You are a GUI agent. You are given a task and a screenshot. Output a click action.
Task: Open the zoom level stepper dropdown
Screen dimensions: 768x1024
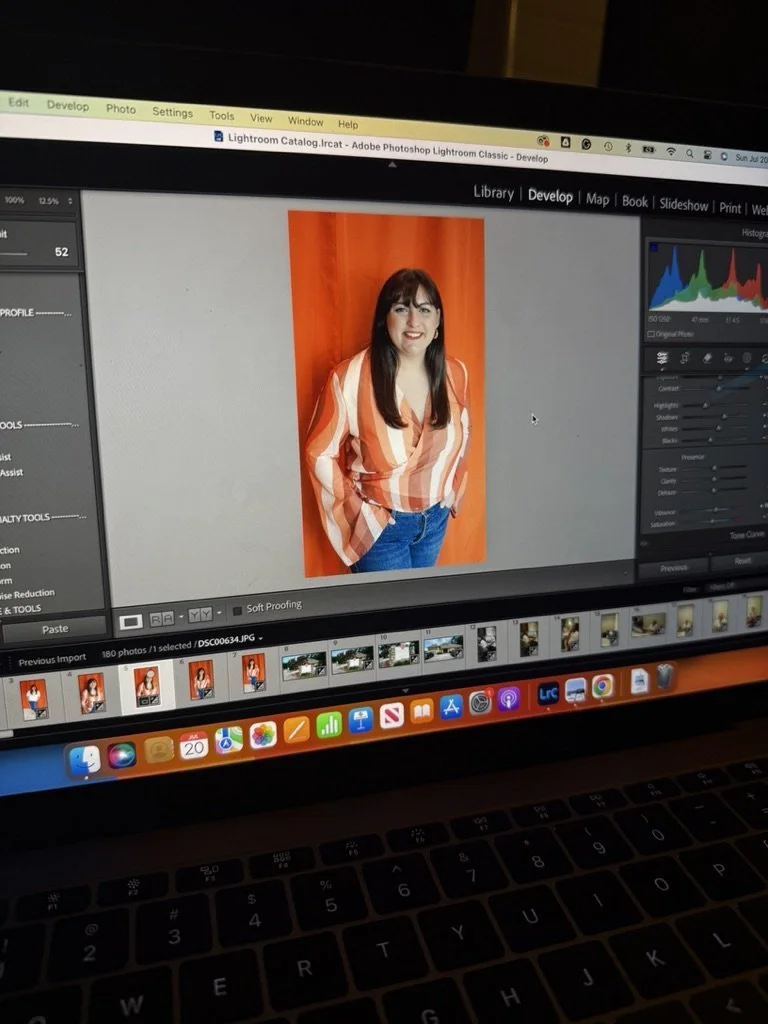pos(70,201)
